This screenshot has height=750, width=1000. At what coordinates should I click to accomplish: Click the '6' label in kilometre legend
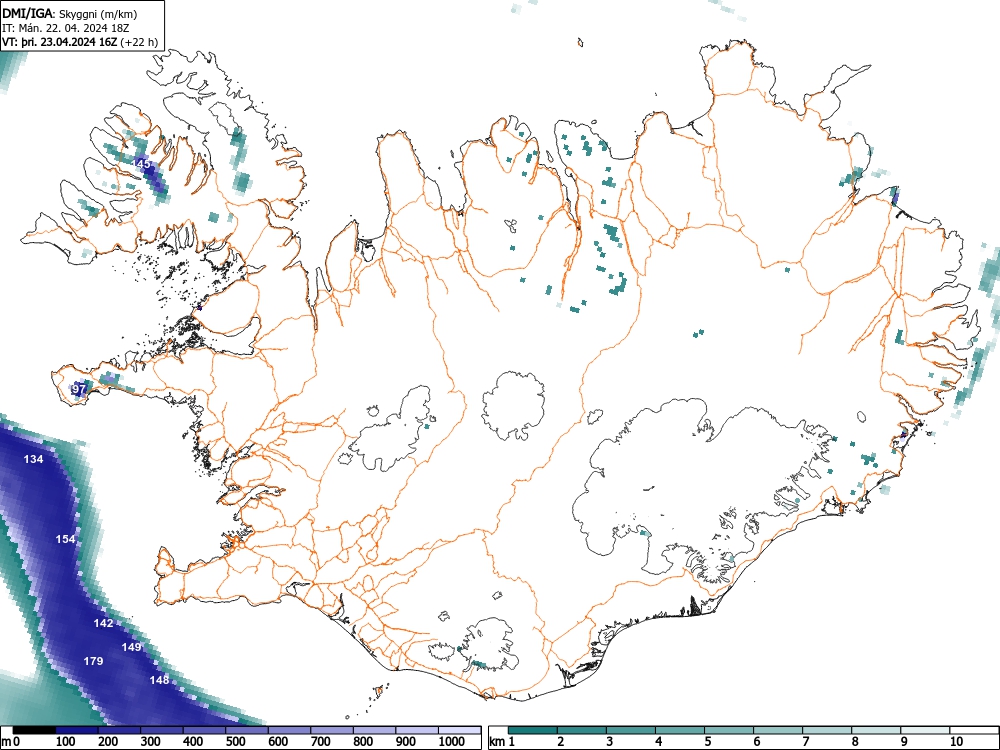pos(757,742)
